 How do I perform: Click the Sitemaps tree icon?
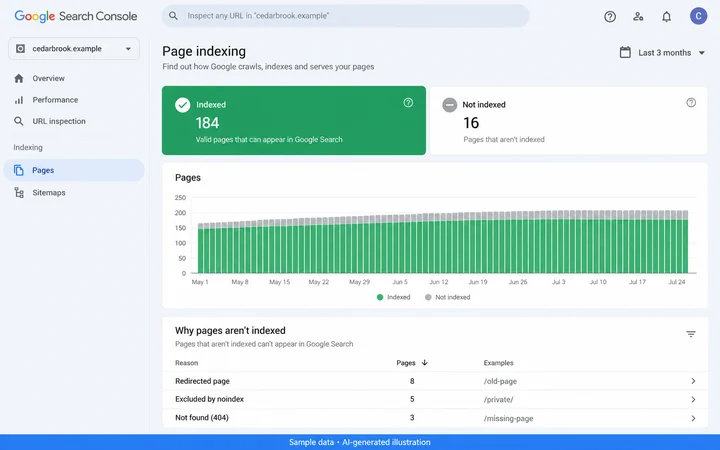point(19,192)
